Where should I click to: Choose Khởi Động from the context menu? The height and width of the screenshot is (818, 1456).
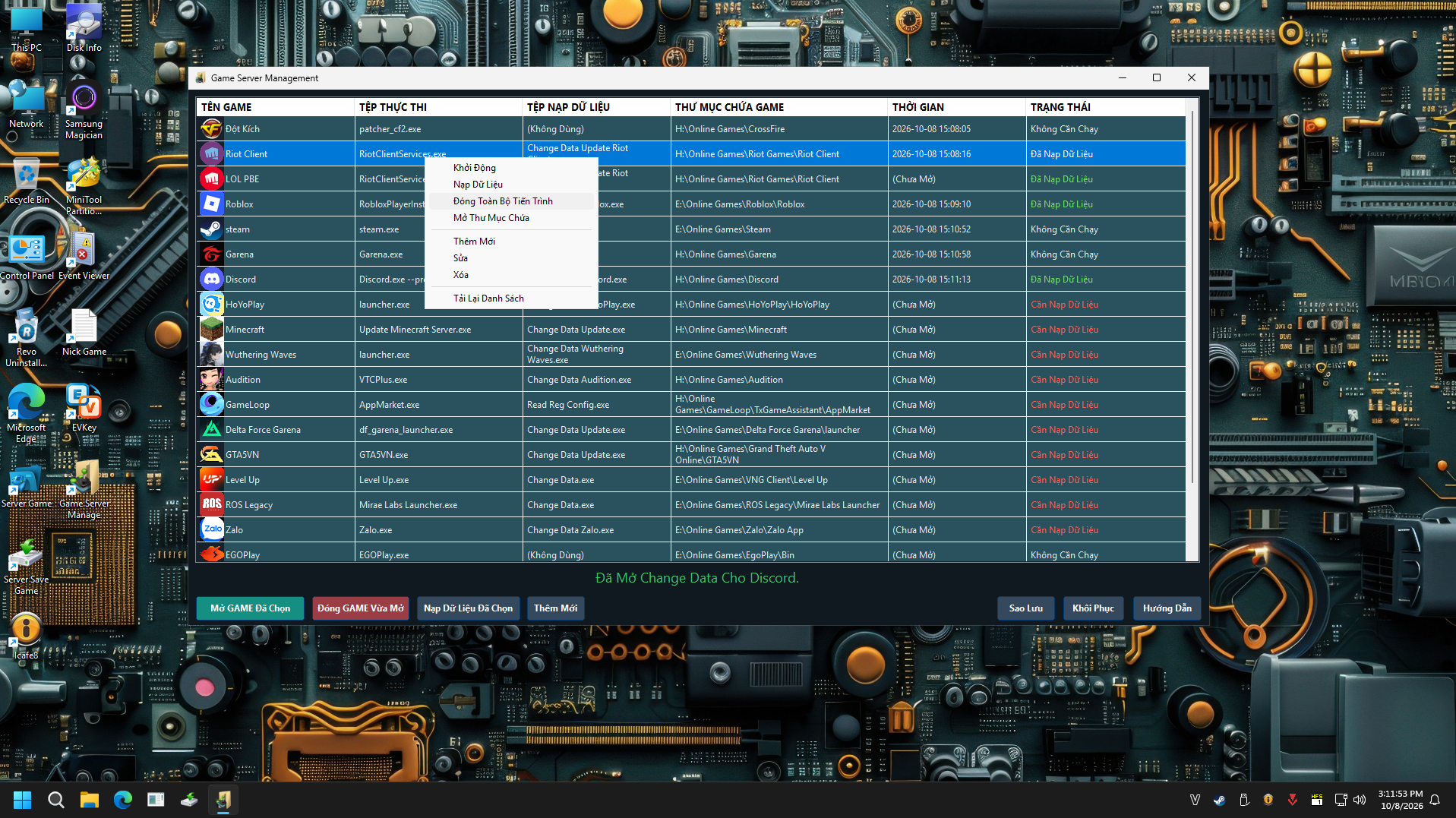[x=510, y=168]
